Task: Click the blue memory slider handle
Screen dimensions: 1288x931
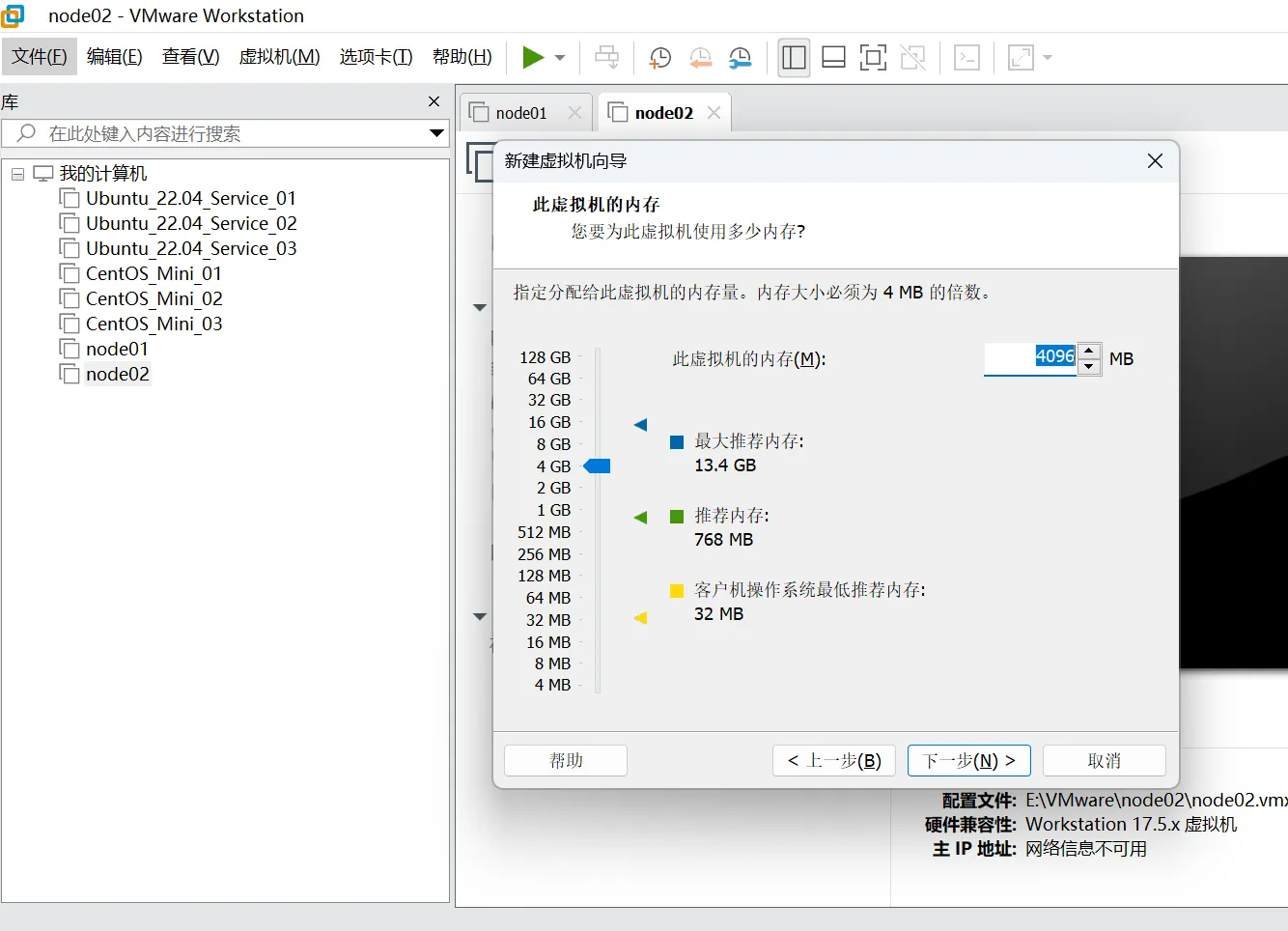Action: click(599, 466)
